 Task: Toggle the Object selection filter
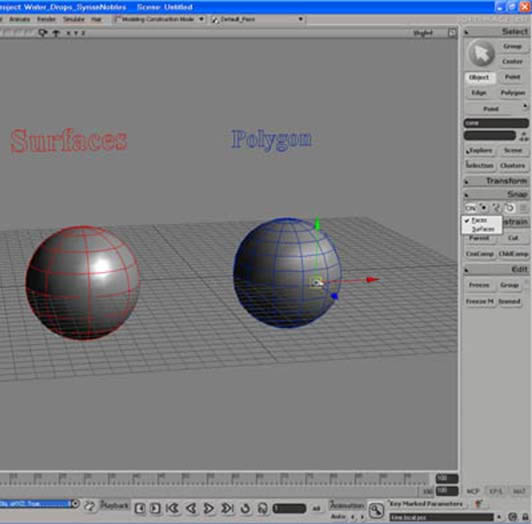(x=479, y=77)
